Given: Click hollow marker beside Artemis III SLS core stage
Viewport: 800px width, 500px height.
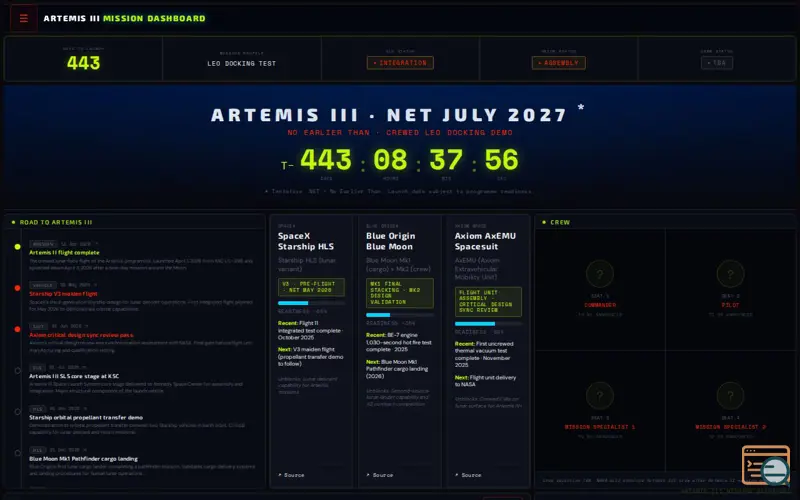Looking at the screenshot, I should [x=17, y=371].
